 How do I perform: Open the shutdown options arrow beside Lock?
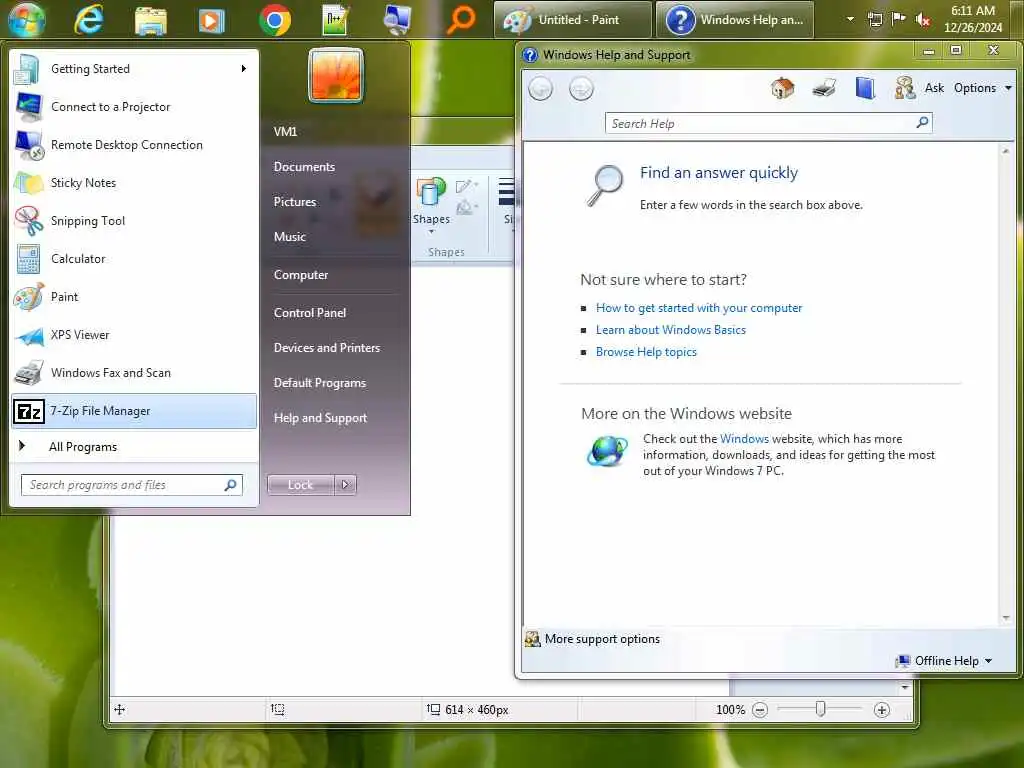point(345,485)
